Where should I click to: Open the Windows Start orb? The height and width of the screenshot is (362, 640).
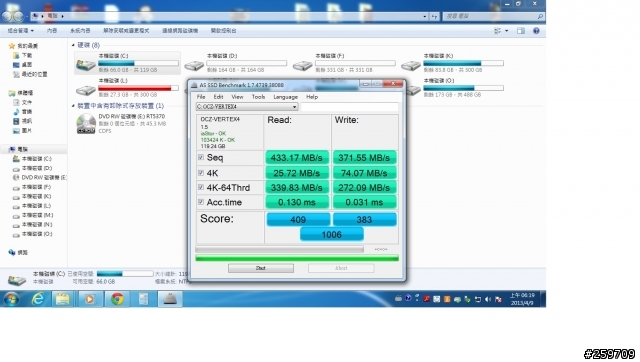(x=11, y=299)
